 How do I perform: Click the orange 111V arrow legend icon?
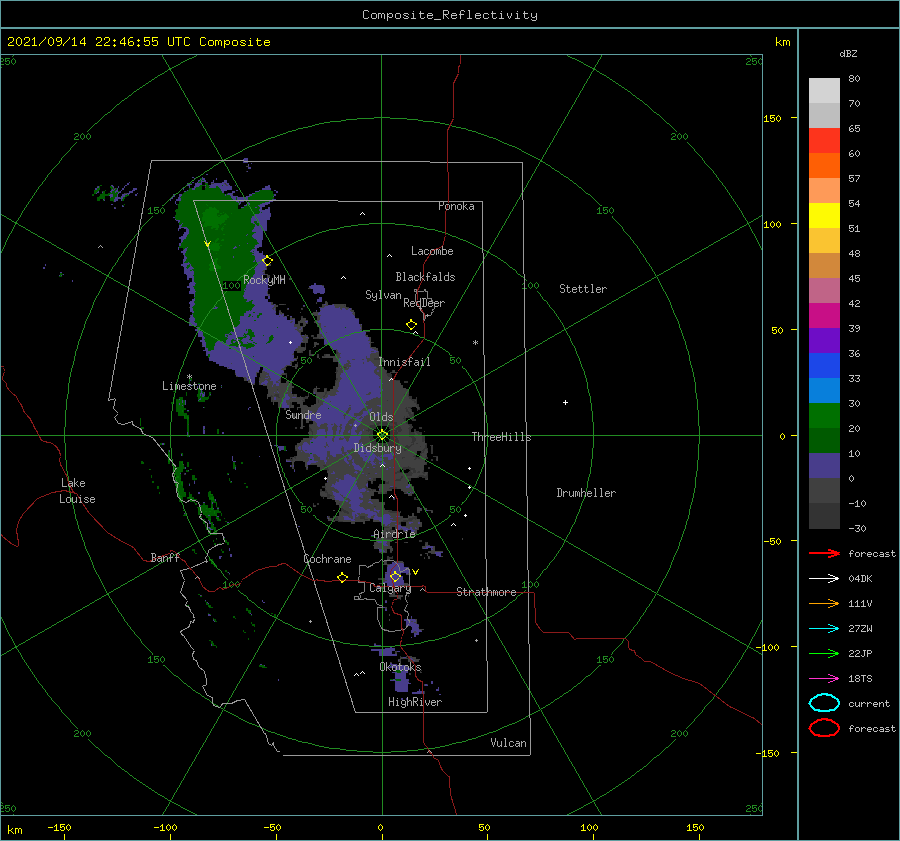pos(824,603)
